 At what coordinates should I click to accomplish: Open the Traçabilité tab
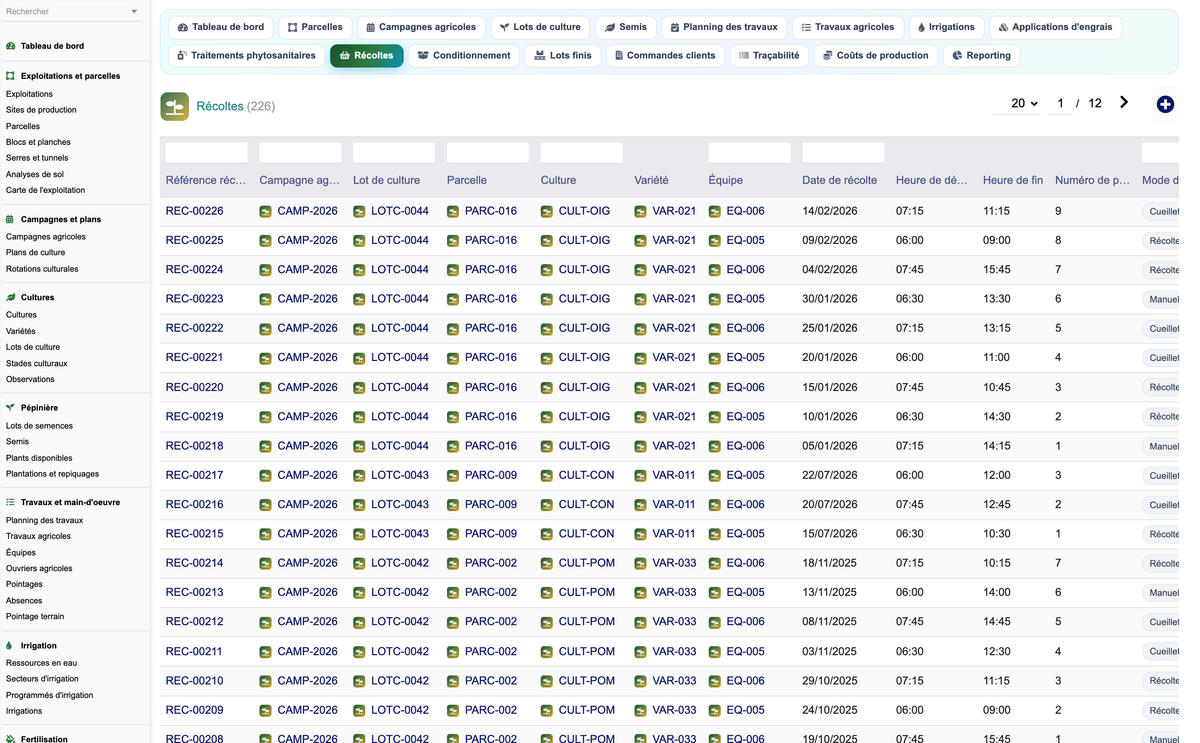[769, 55]
